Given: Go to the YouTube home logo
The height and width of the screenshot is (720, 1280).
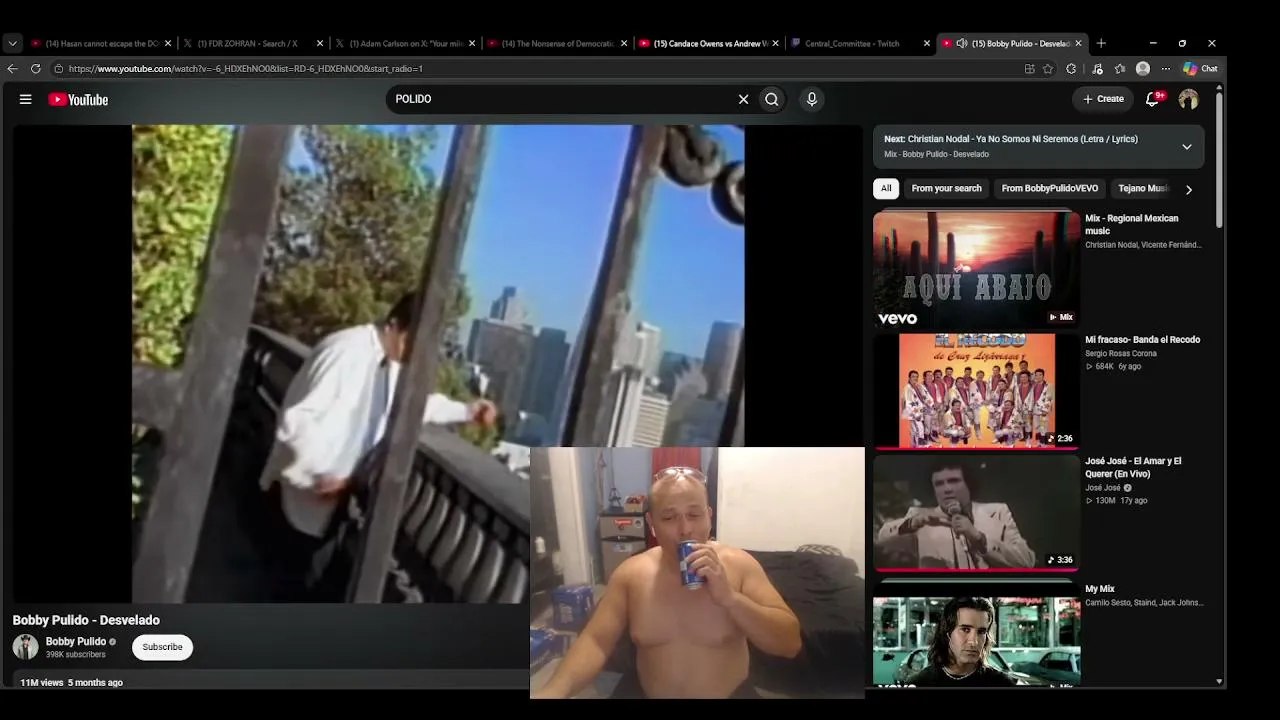Looking at the screenshot, I should click(78, 99).
